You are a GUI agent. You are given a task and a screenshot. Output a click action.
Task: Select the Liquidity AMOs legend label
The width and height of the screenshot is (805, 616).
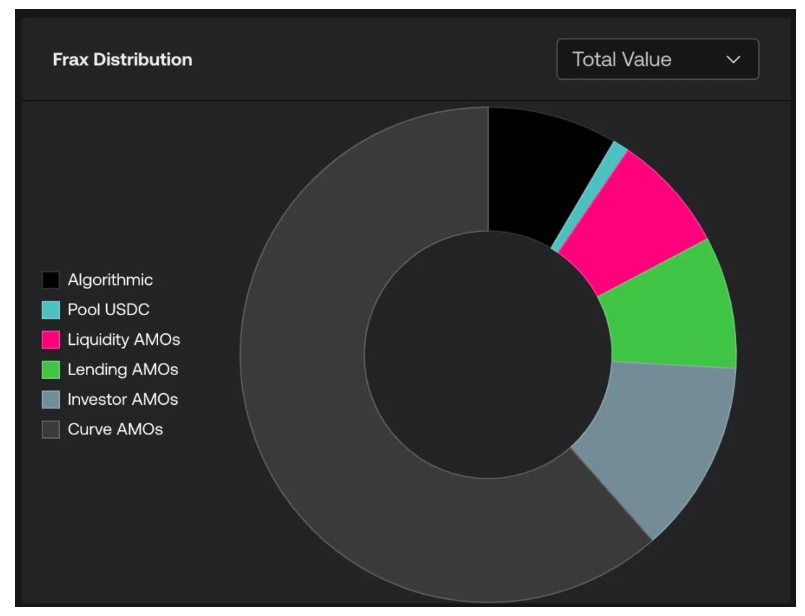pos(124,339)
